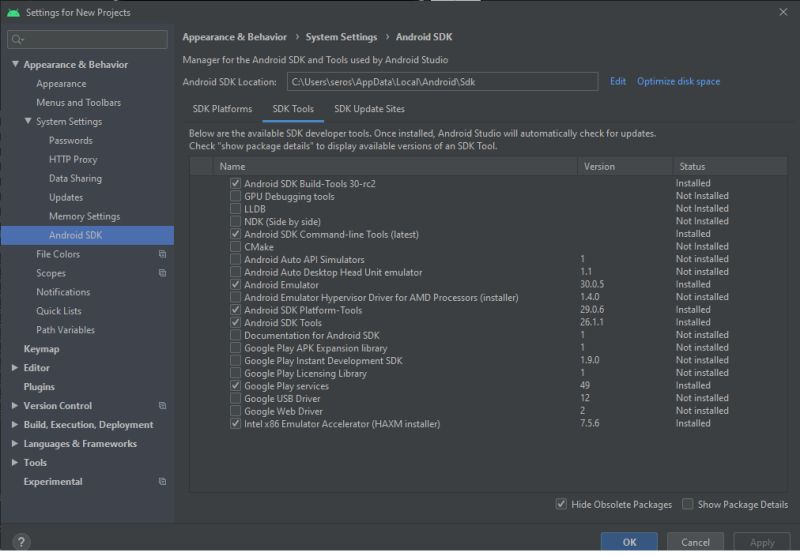This screenshot has width=800, height=556.
Task: Click the Google Play Instant Development SDK row
Action: pos(488,360)
